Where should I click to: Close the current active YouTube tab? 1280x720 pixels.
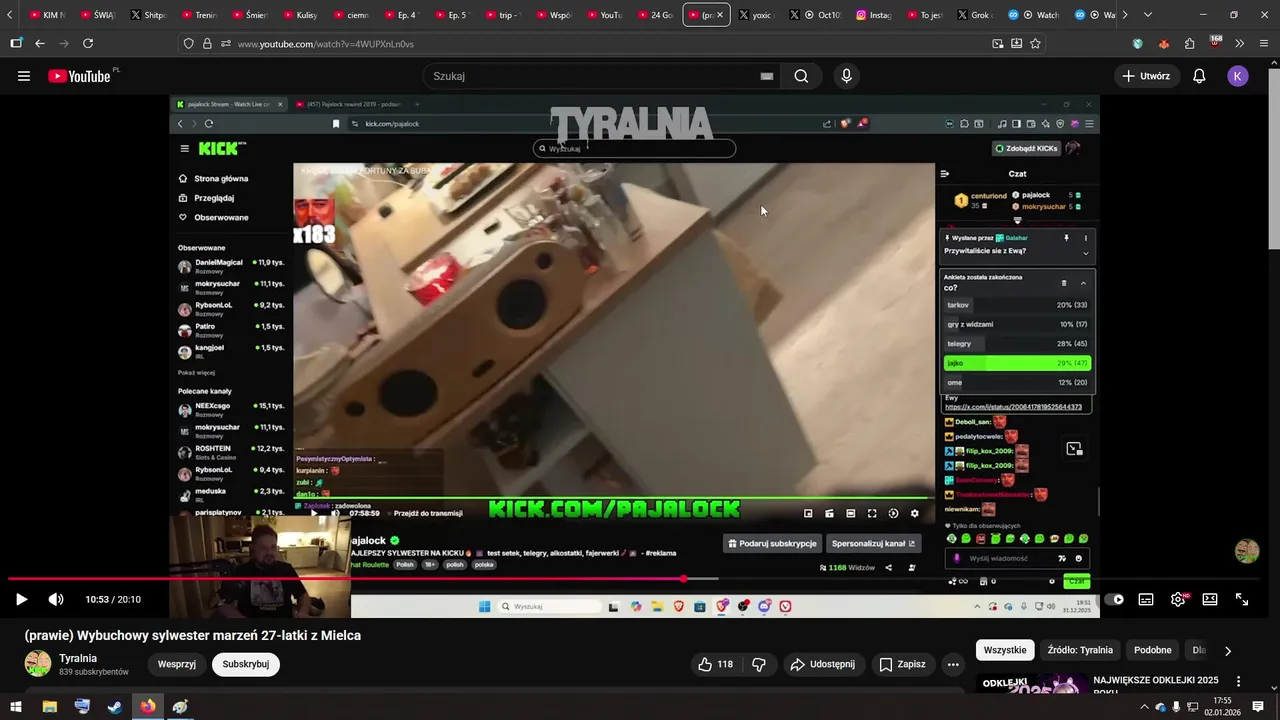719,15
